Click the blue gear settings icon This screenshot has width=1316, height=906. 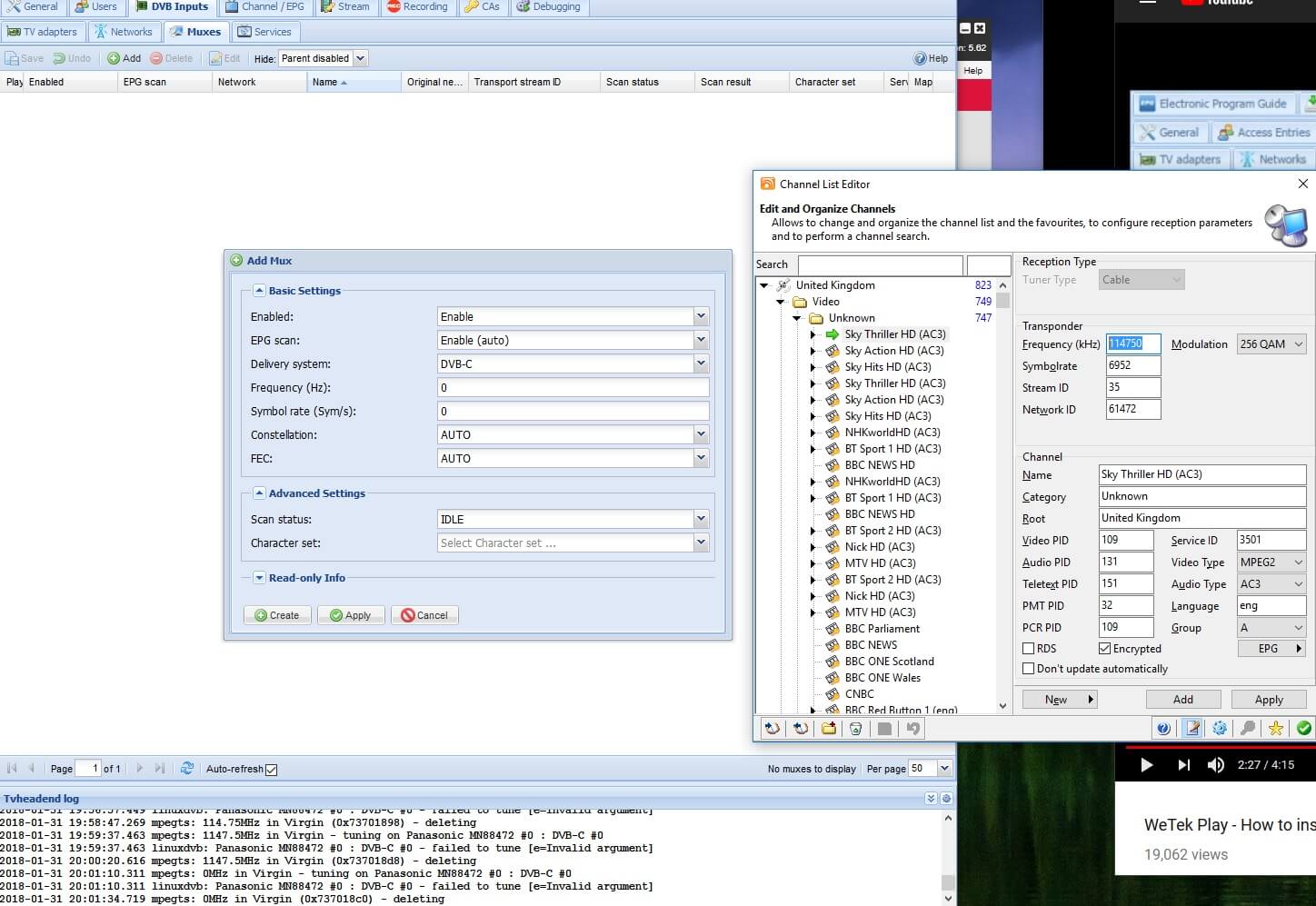(x=1220, y=728)
